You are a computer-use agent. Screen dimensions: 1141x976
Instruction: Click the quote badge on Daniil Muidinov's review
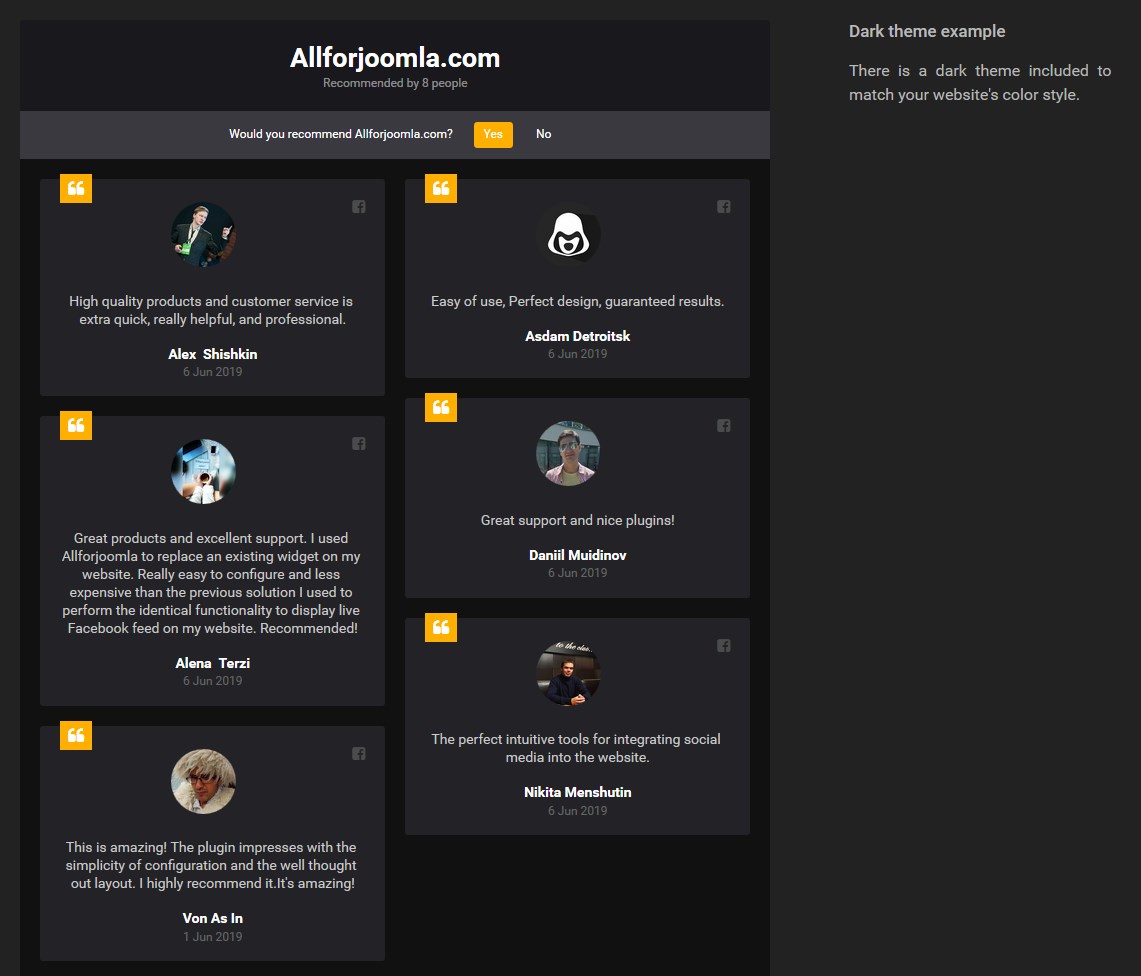(441, 408)
